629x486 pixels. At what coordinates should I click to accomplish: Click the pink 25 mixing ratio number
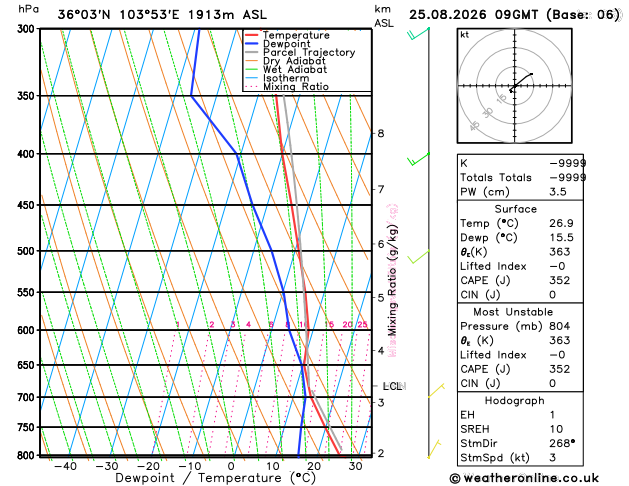coord(363,324)
